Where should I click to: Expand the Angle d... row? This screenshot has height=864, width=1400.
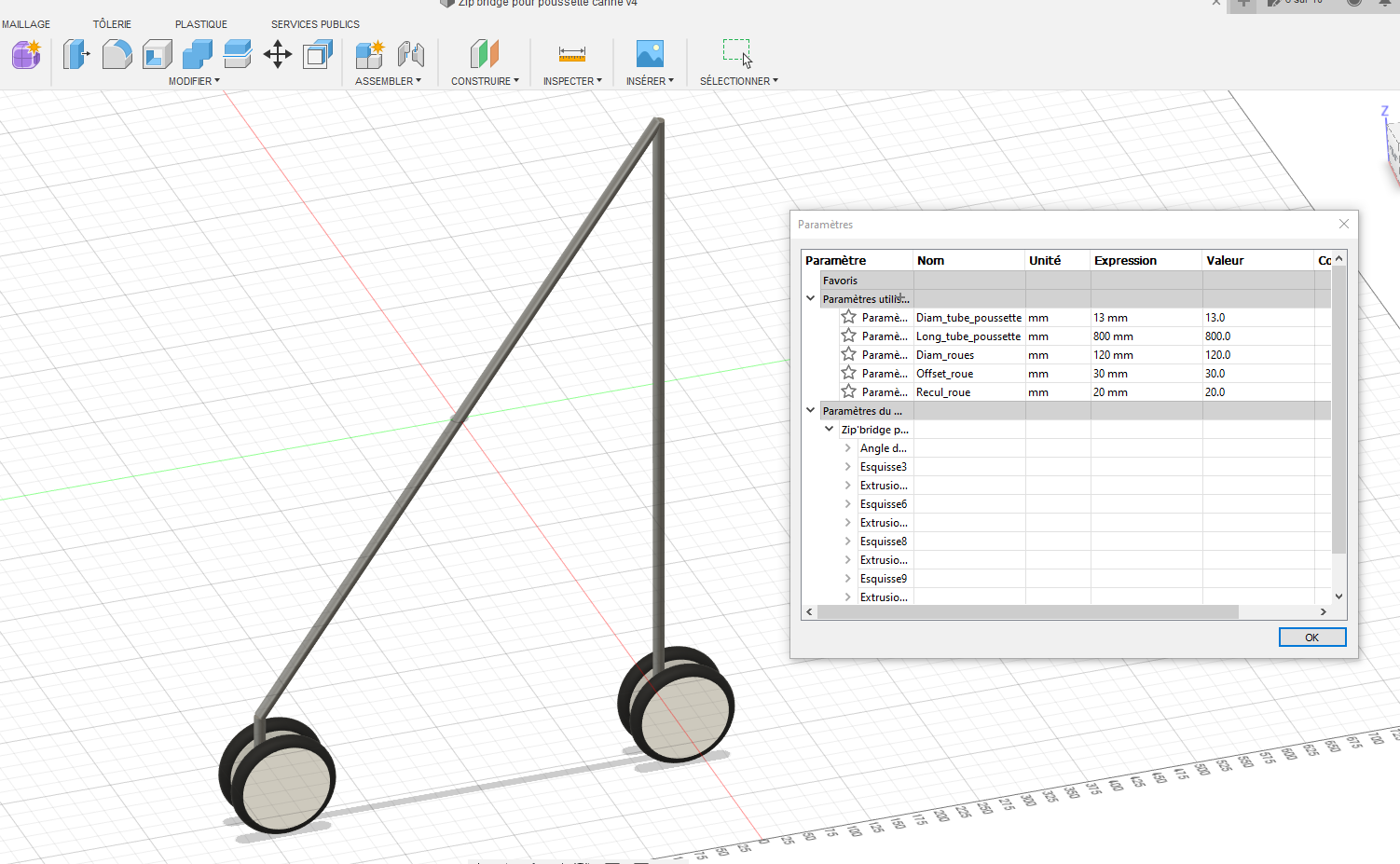[847, 448]
